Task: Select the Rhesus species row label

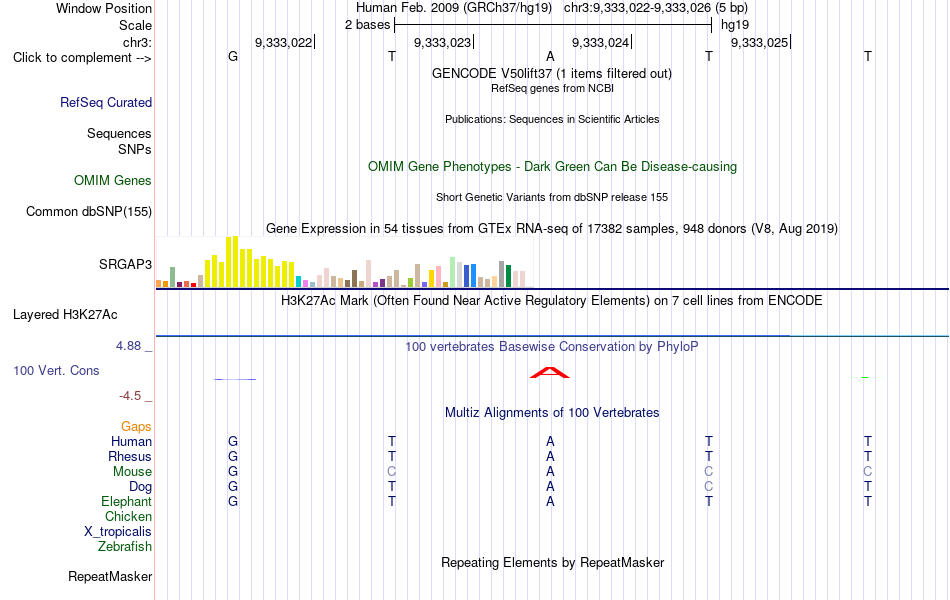Action: click(x=130, y=456)
